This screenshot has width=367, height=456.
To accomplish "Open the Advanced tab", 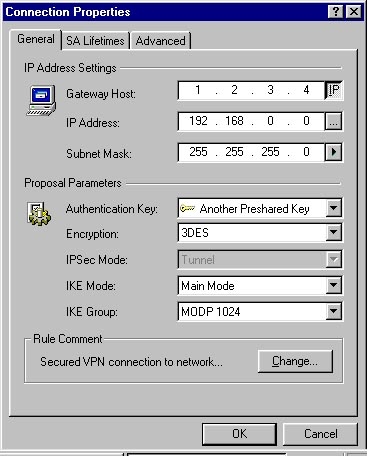I will 160,41.
